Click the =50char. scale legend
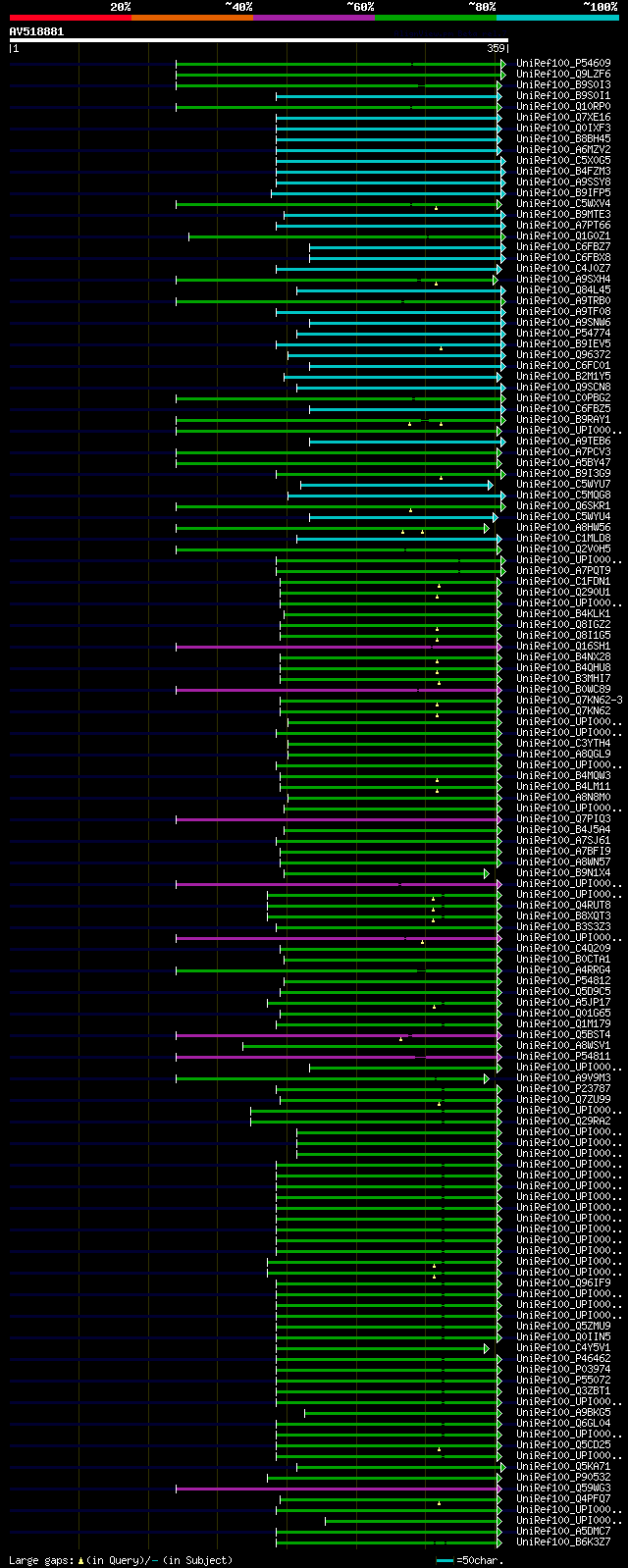Screen dimensions: 628x1568 tap(469, 1559)
